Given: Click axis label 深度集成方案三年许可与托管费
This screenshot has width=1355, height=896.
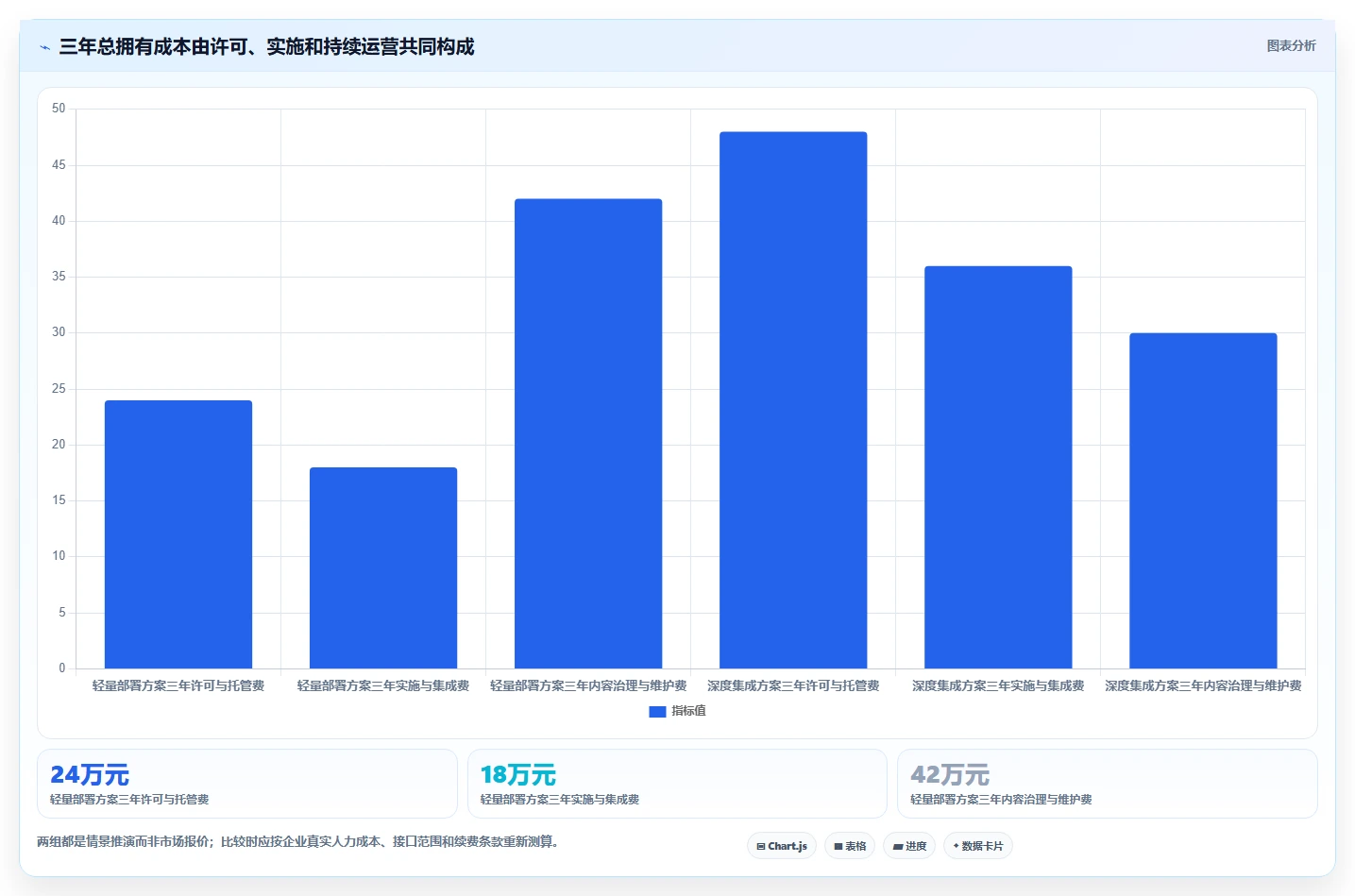Looking at the screenshot, I should tap(793, 686).
